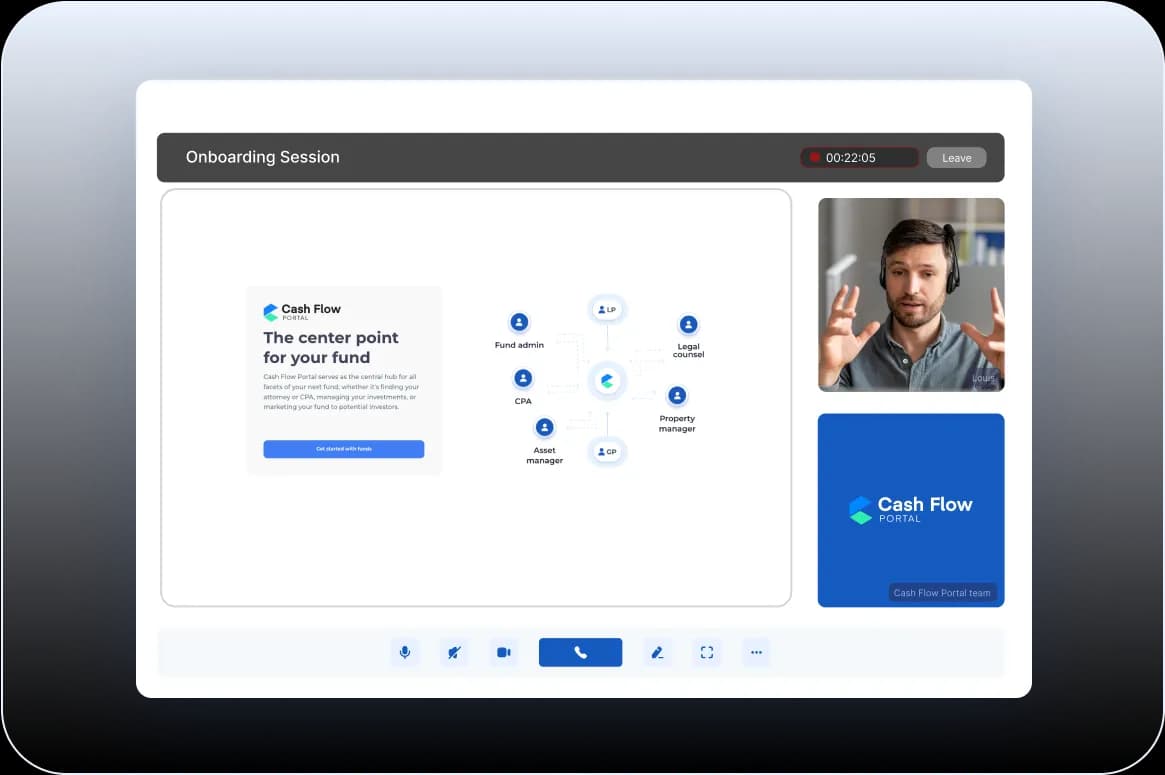Toggle the muted speaker button
Screen dimensions: 1165x775
[x=454, y=653]
